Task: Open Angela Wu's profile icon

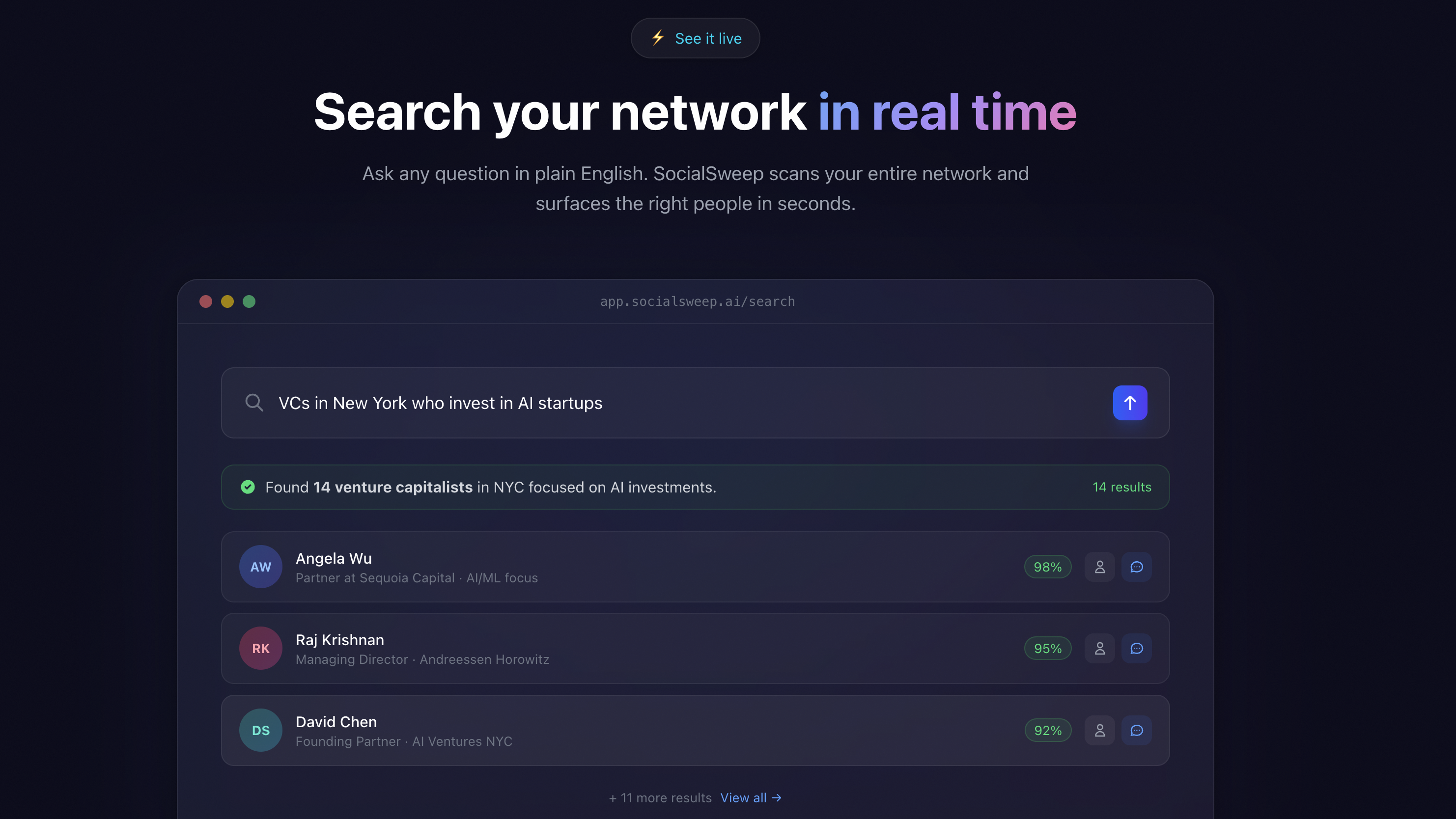Action: pos(1099,567)
